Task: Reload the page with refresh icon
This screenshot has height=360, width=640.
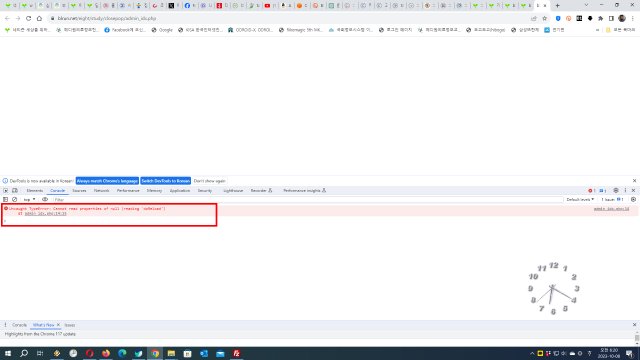Action: (x=29, y=18)
